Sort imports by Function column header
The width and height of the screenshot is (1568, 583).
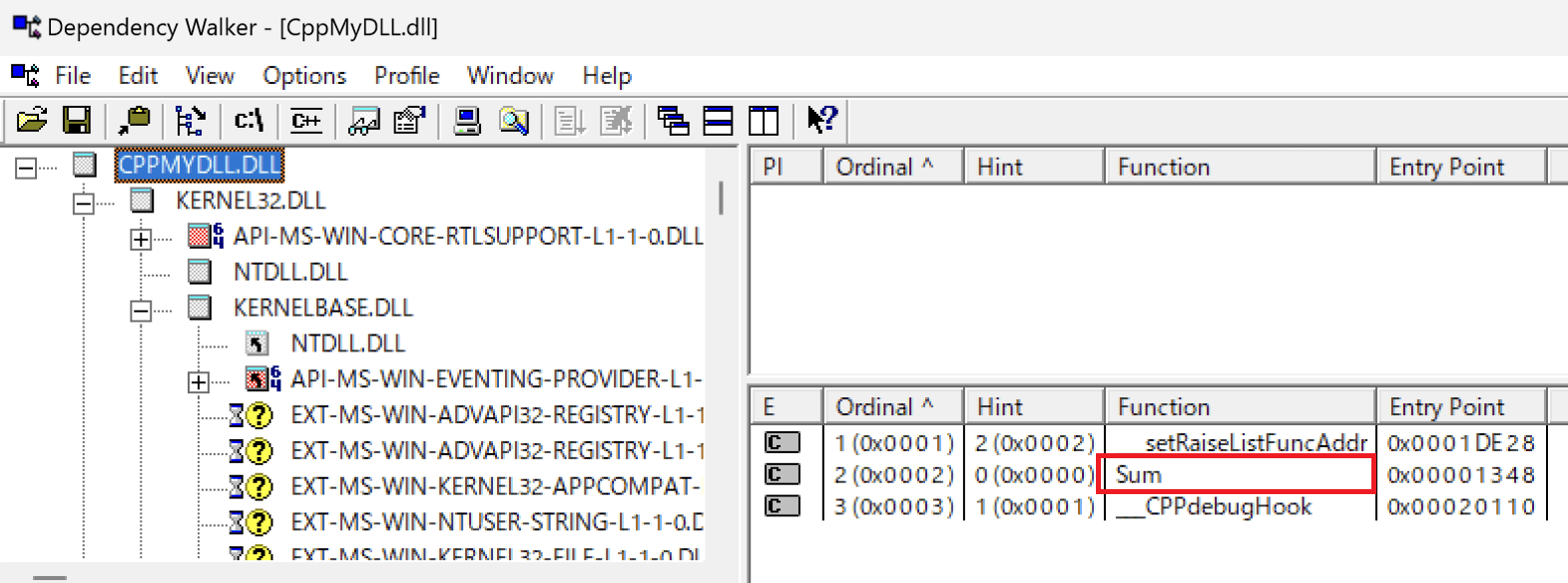(1241, 167)
